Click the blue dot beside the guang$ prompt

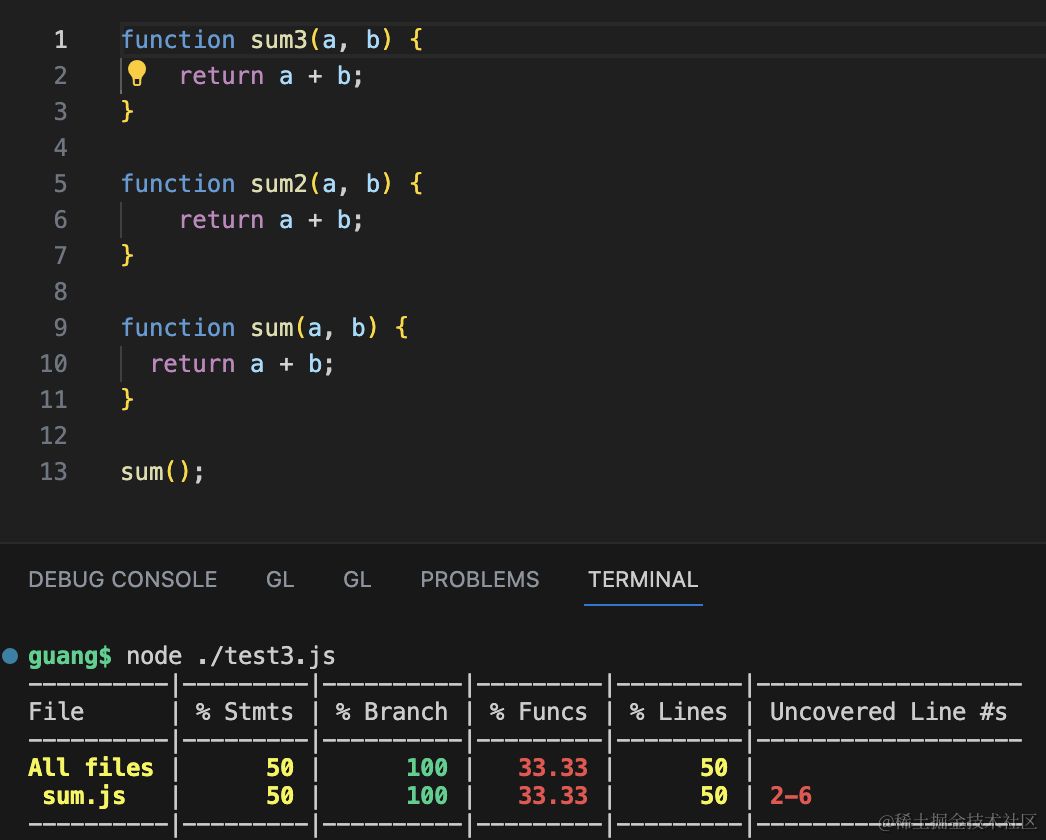coord(11,656)
